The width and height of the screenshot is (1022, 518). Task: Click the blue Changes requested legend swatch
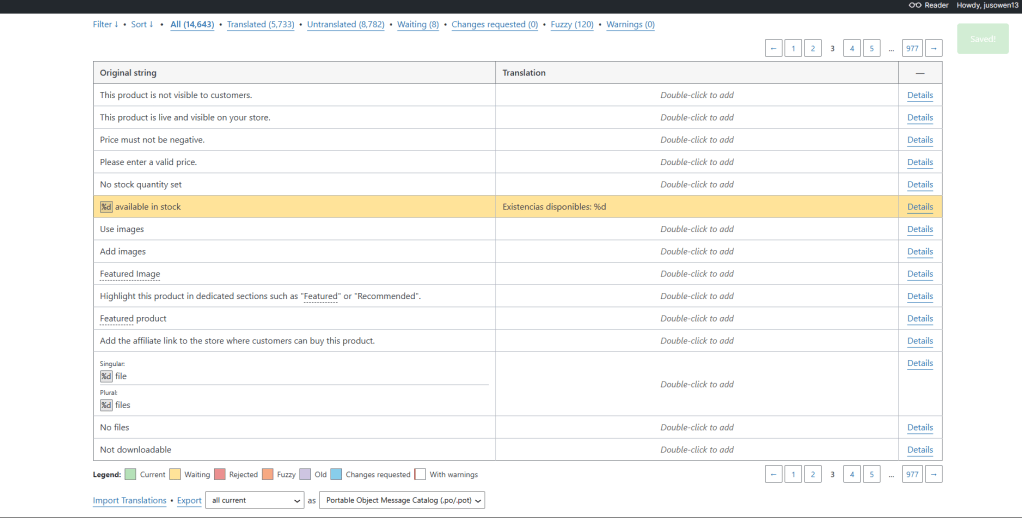[336, 474]
